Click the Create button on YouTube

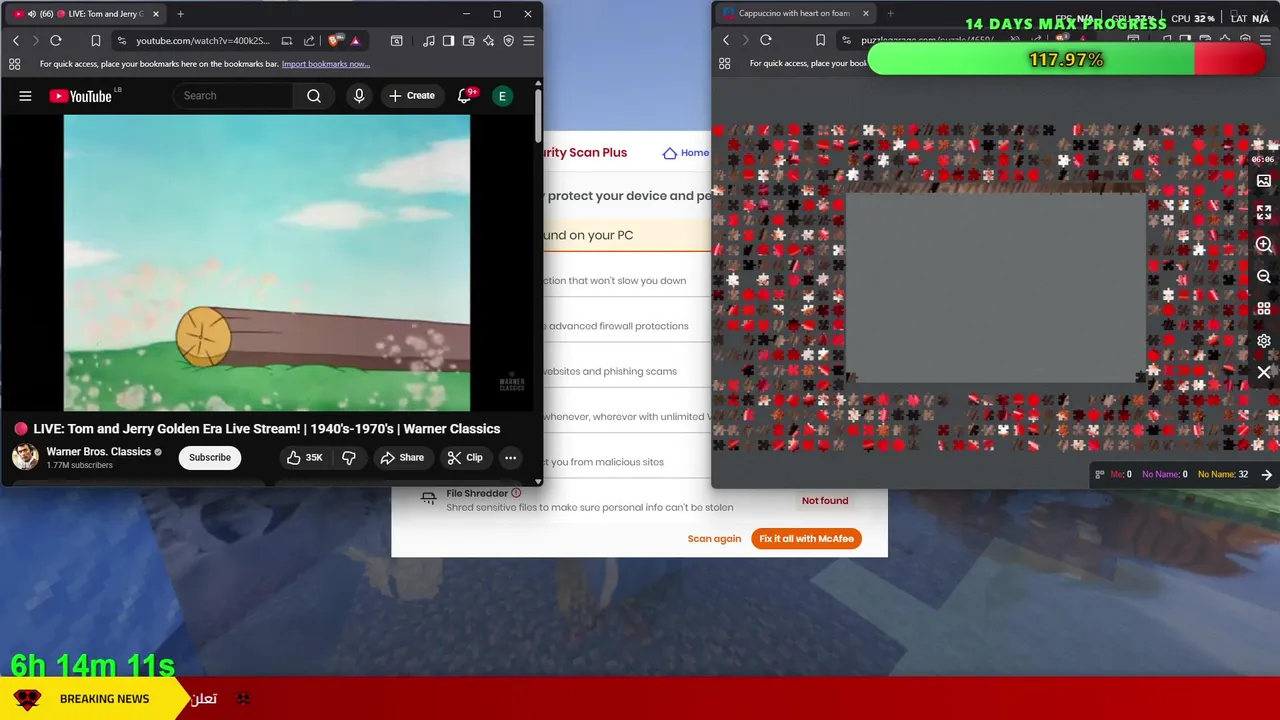412,96
